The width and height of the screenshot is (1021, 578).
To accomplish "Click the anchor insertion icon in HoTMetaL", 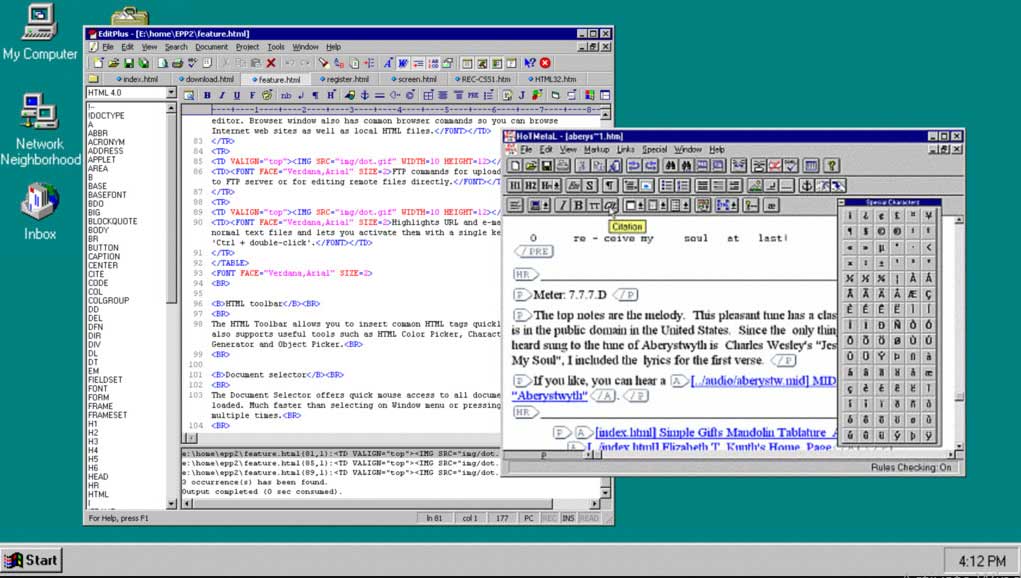I will (x=806, y=185).
